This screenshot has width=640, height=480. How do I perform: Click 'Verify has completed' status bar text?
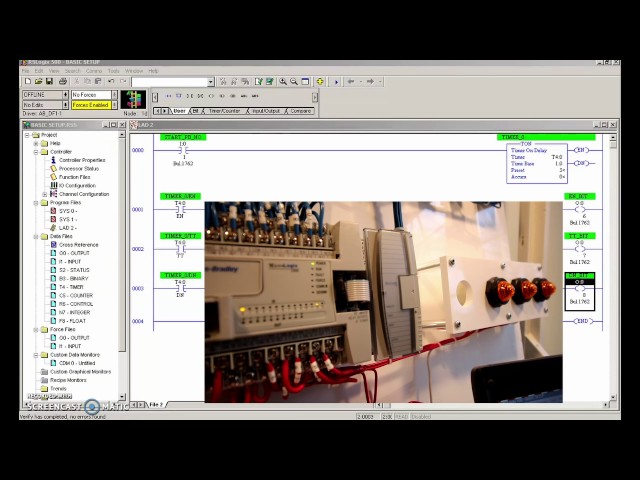coord(62,417)
